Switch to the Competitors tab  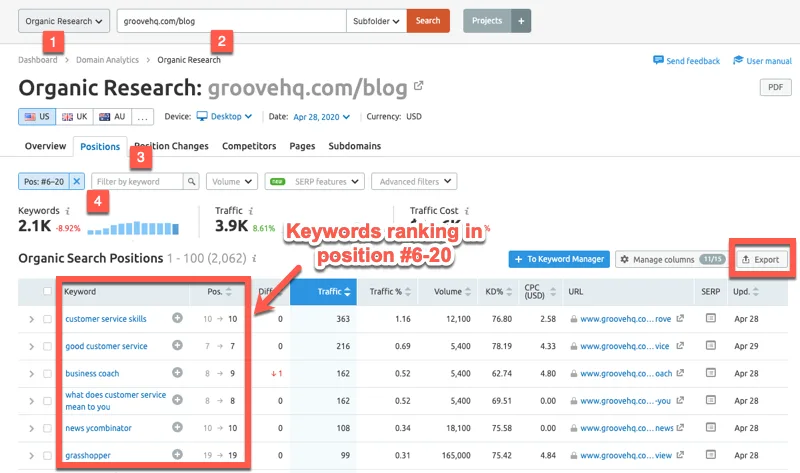click(x=249, y=146)
